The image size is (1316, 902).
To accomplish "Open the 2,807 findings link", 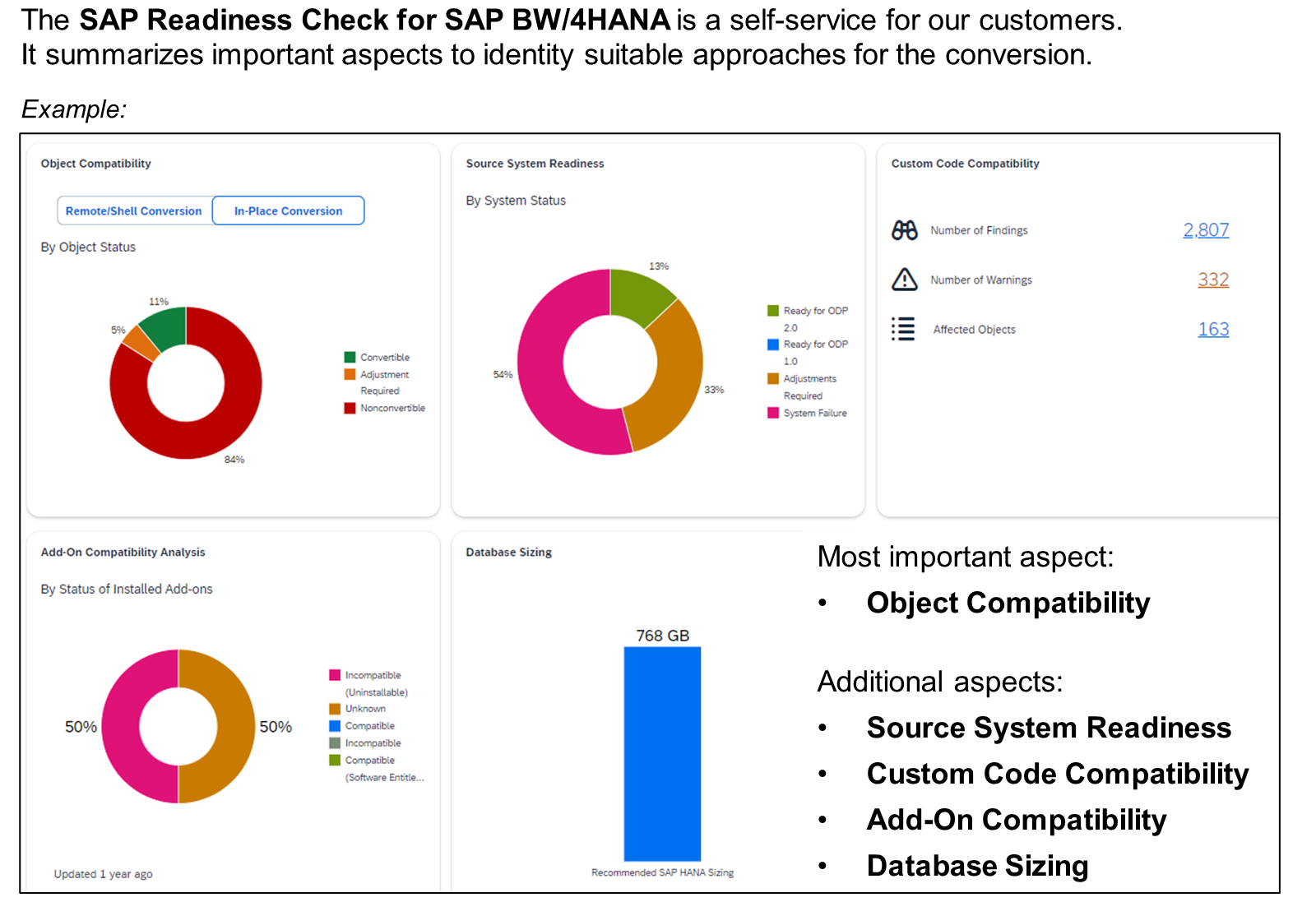I will click(x=1206, y=230).
